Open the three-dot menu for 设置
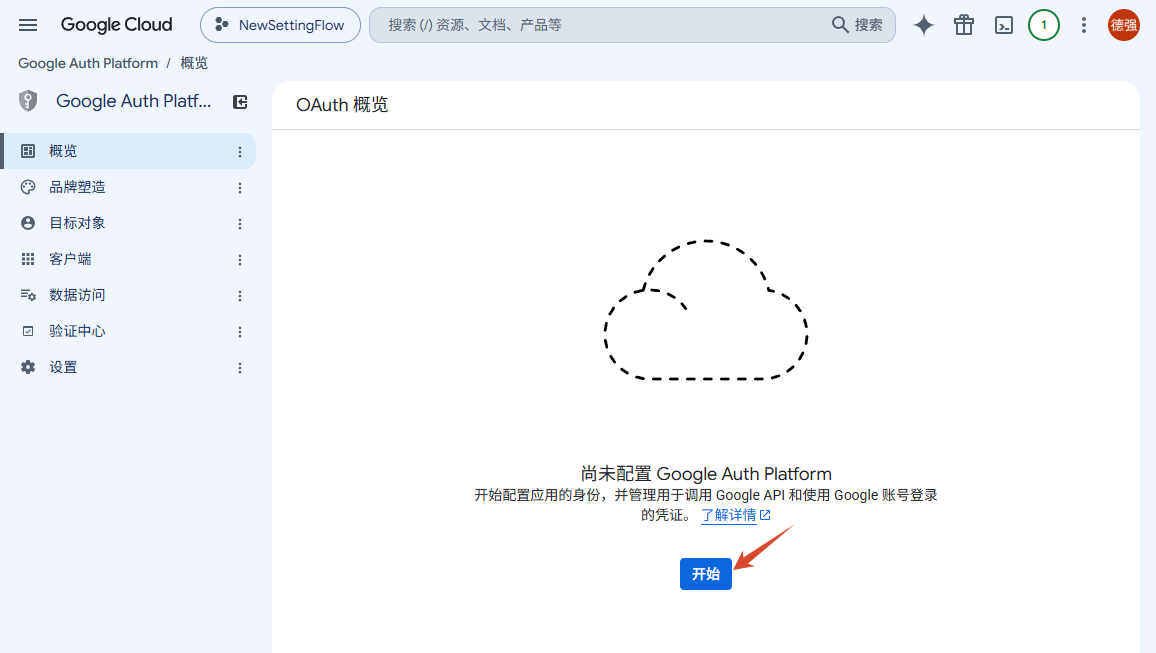 [x=240, y=369]
